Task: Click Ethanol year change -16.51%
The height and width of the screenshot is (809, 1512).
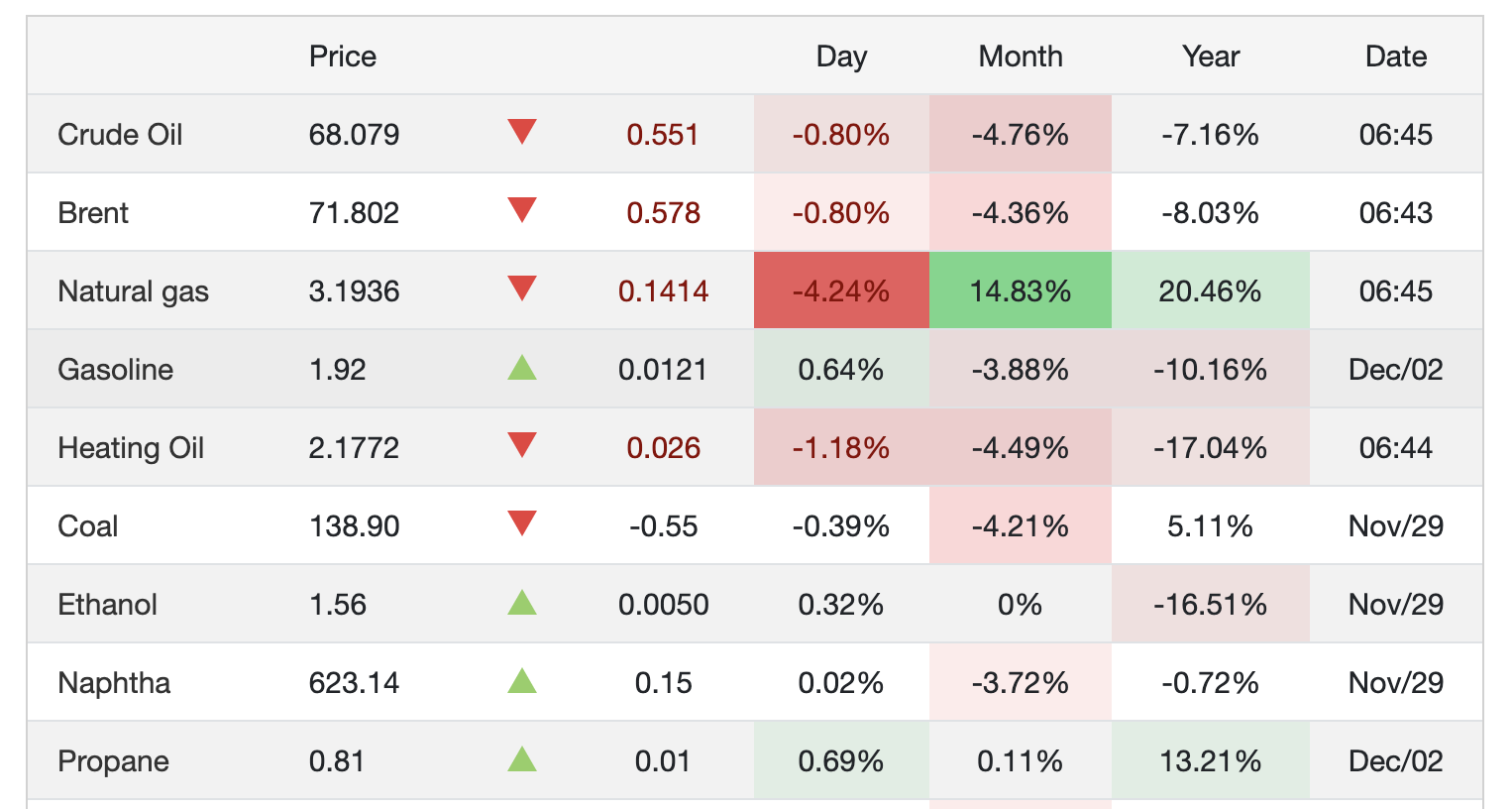Action: pyautogui.click(x=1211, y=604)
